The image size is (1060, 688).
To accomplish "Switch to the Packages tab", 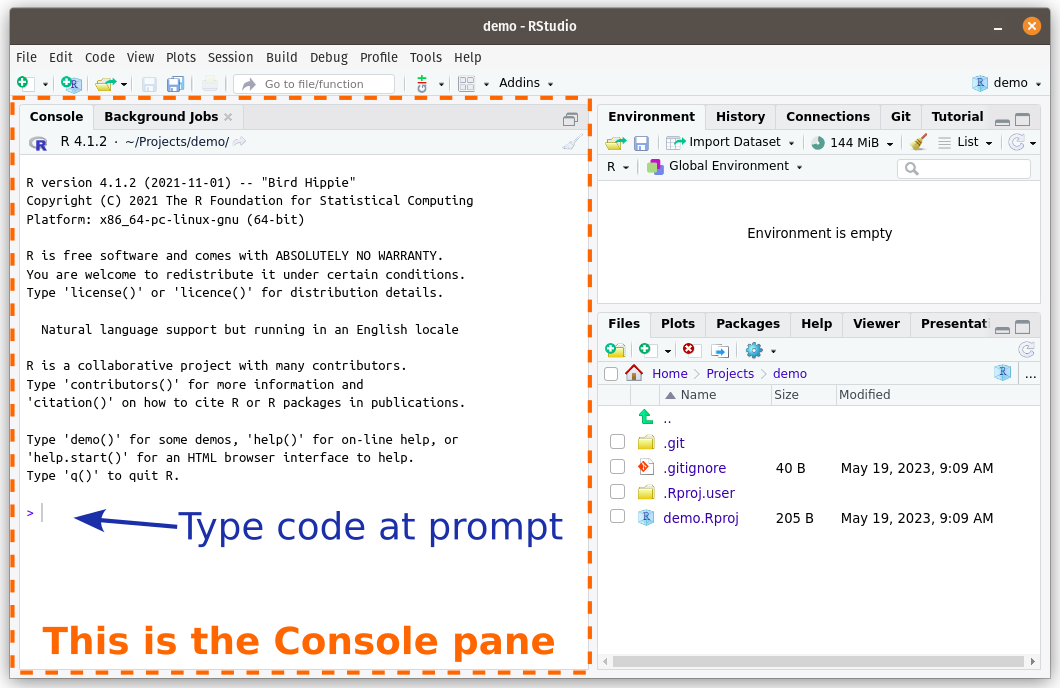I will [x=747, y=324].
